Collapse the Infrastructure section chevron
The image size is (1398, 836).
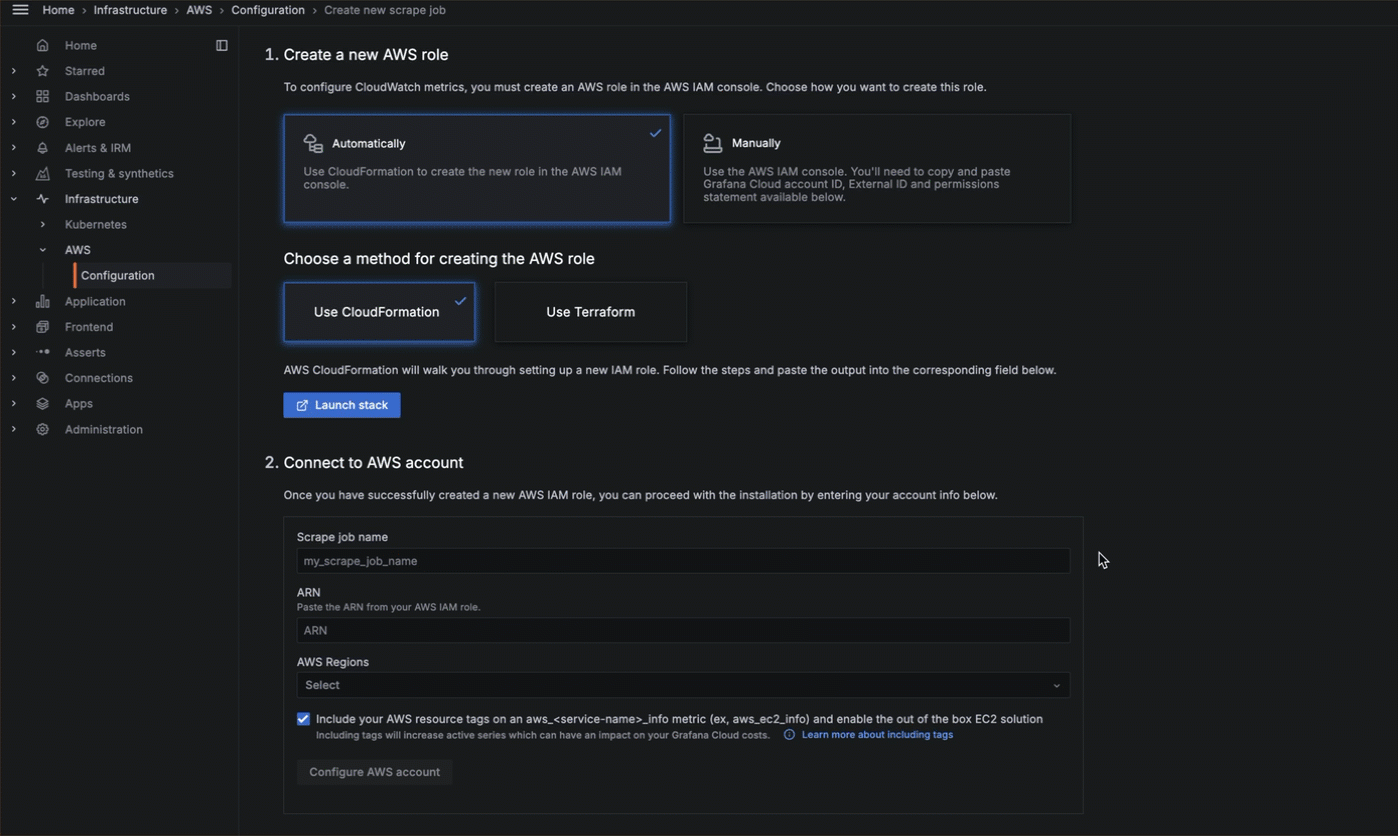14,198
